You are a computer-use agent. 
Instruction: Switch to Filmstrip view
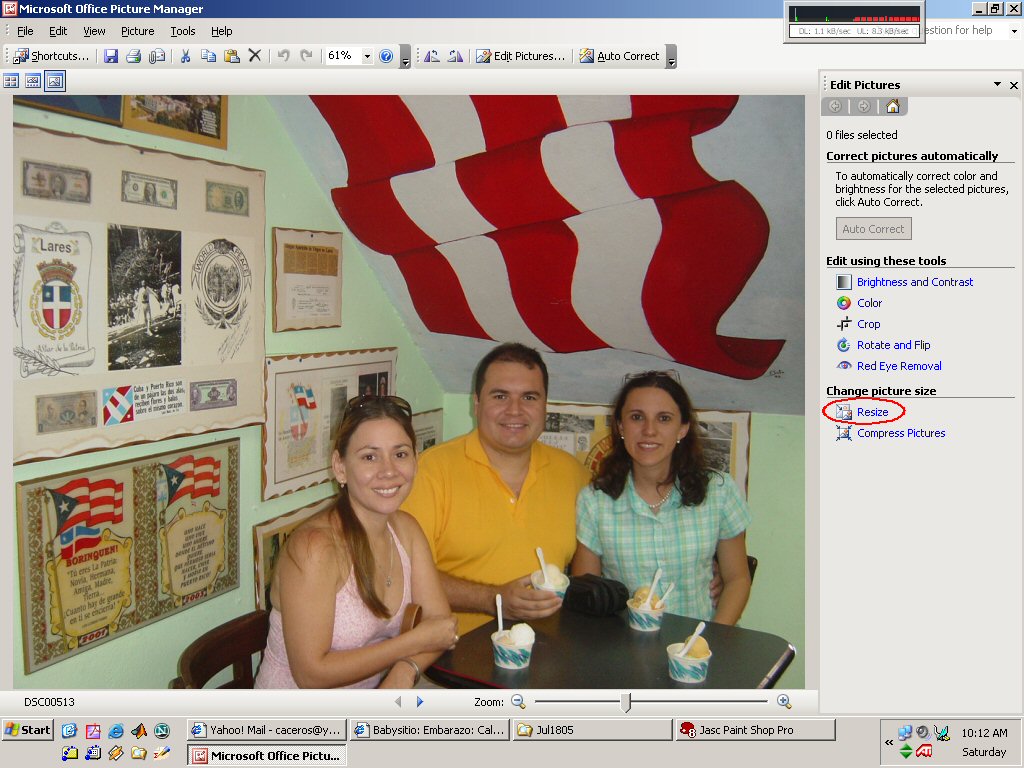pyautogui.click(x=33, y=81)
